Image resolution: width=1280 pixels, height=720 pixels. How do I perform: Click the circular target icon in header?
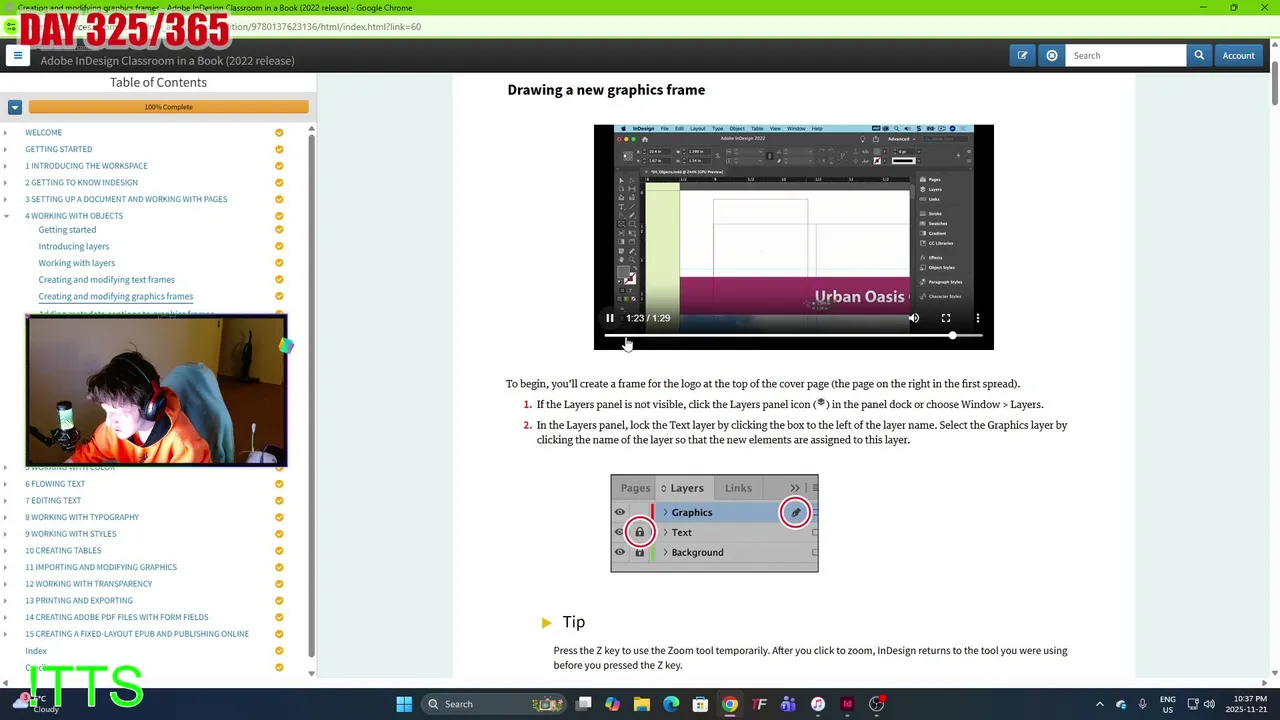pyautogui.click(x=1052, y=56)
